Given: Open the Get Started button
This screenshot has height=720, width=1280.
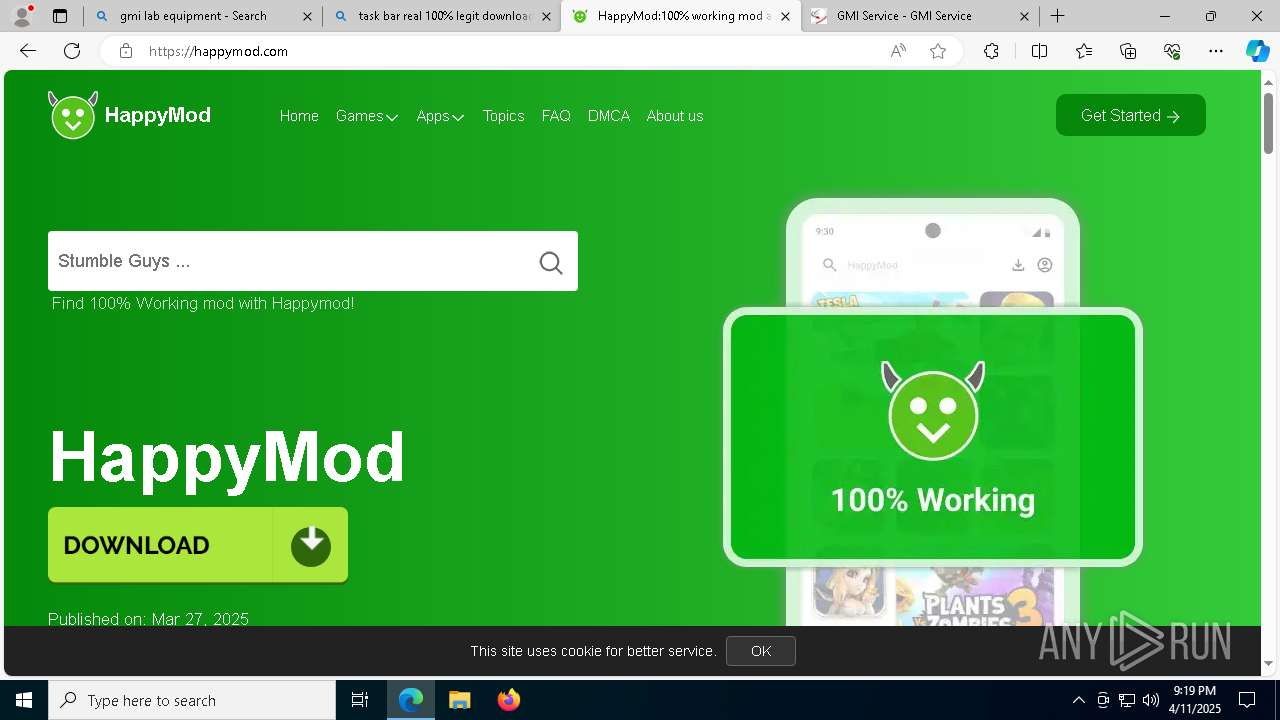Looking at the screenshot, I should [x=1130, y=115].
